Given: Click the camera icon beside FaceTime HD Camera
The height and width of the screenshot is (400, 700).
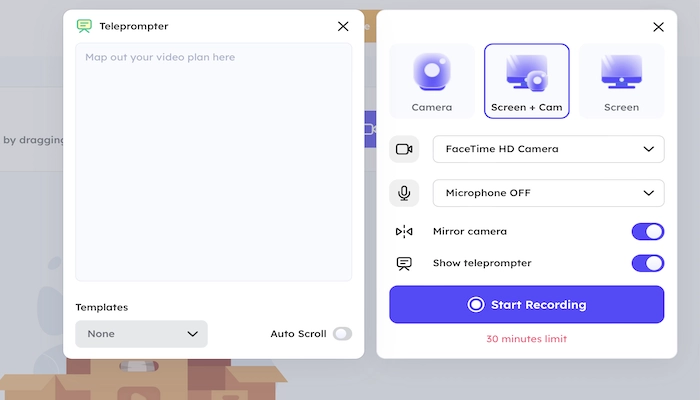Looking at the screenshot, I should click(404, 149).
